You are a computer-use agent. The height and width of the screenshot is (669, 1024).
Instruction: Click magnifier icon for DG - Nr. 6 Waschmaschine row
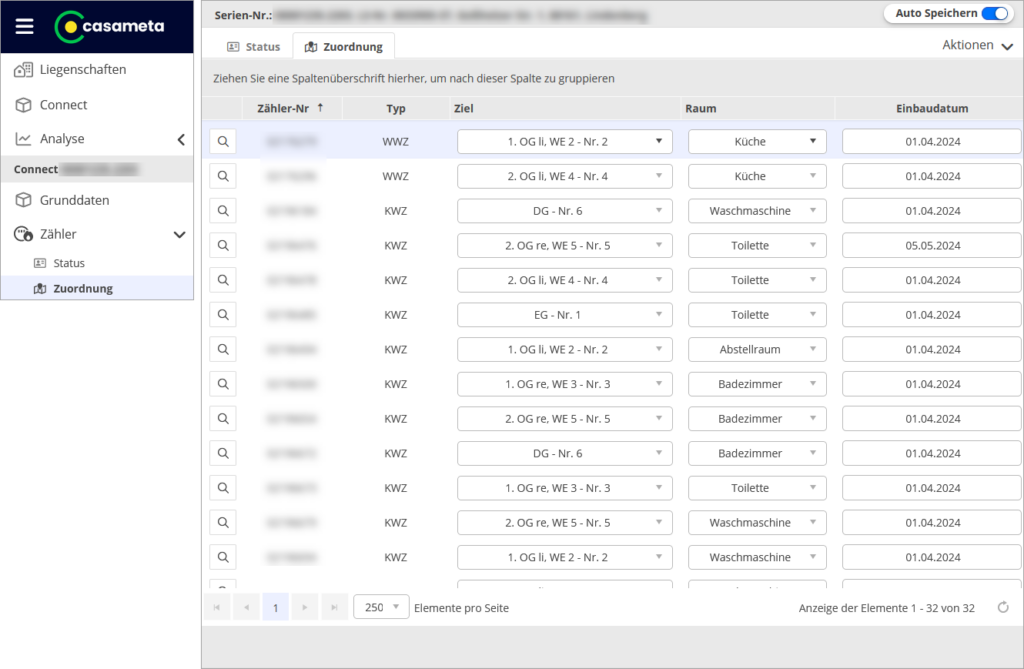click(223, 211)
